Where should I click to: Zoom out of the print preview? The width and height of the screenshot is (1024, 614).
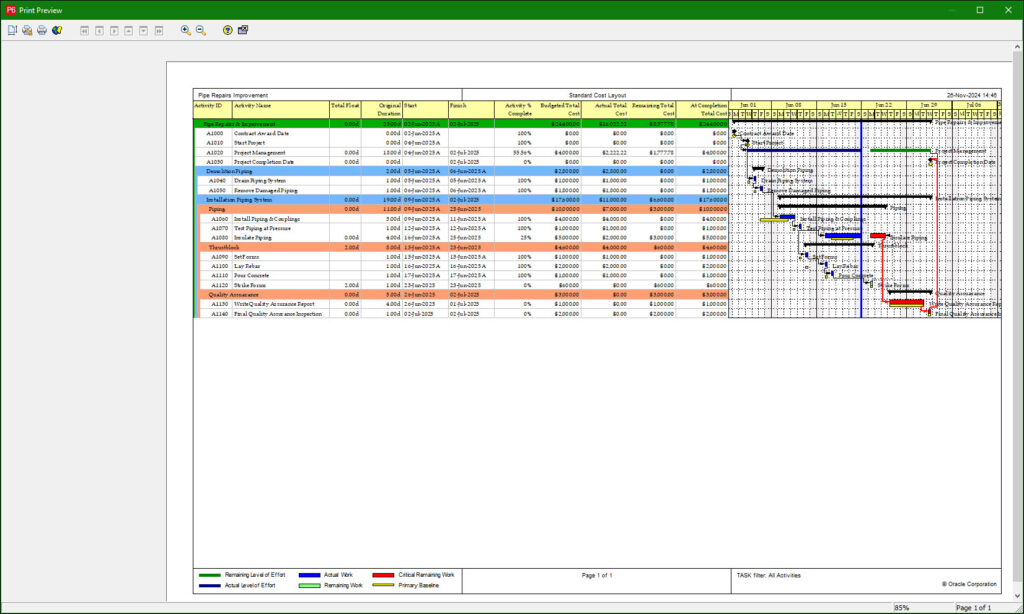pos(200,30)
